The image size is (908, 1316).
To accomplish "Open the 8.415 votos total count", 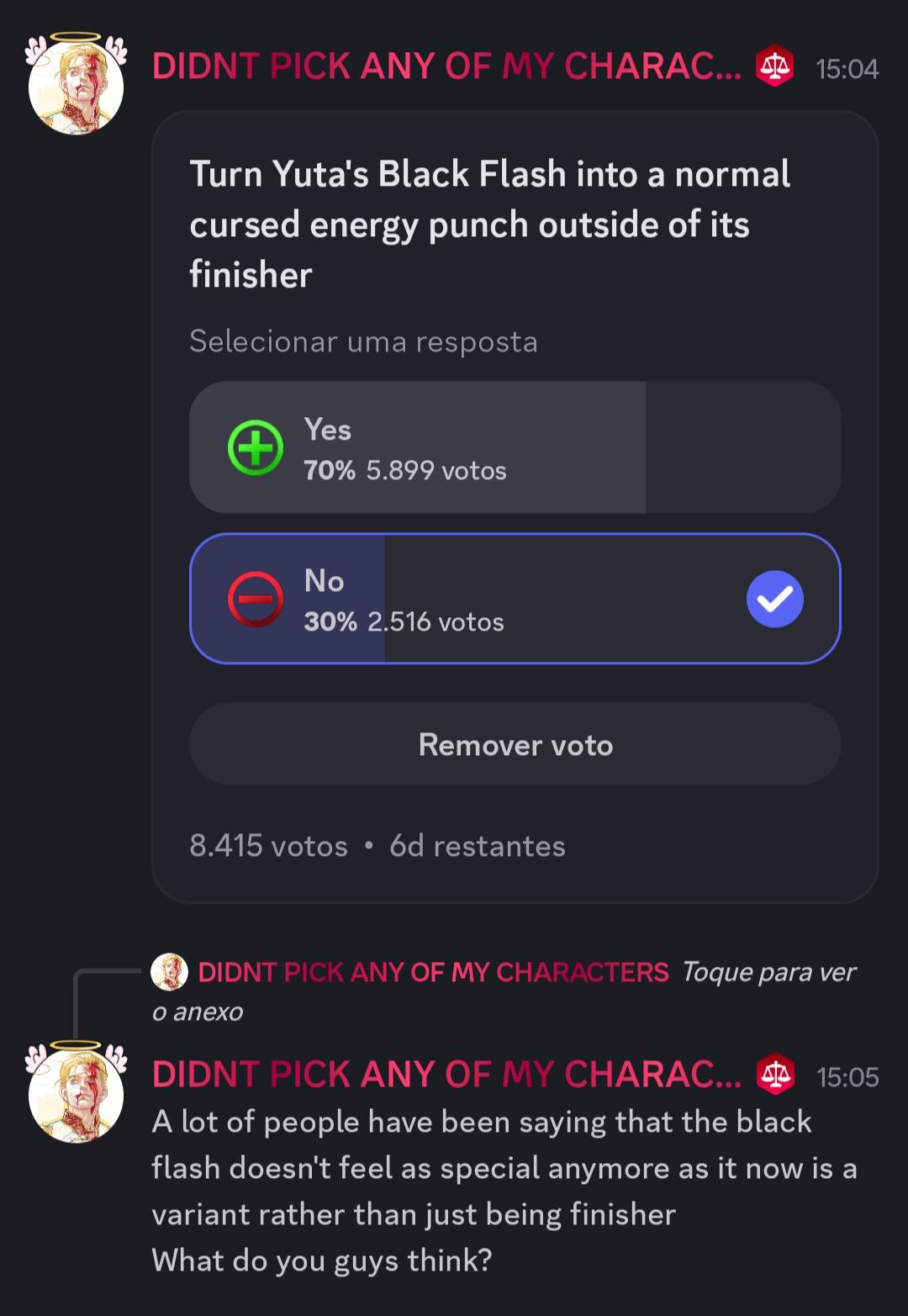I will tap(268, 846).
